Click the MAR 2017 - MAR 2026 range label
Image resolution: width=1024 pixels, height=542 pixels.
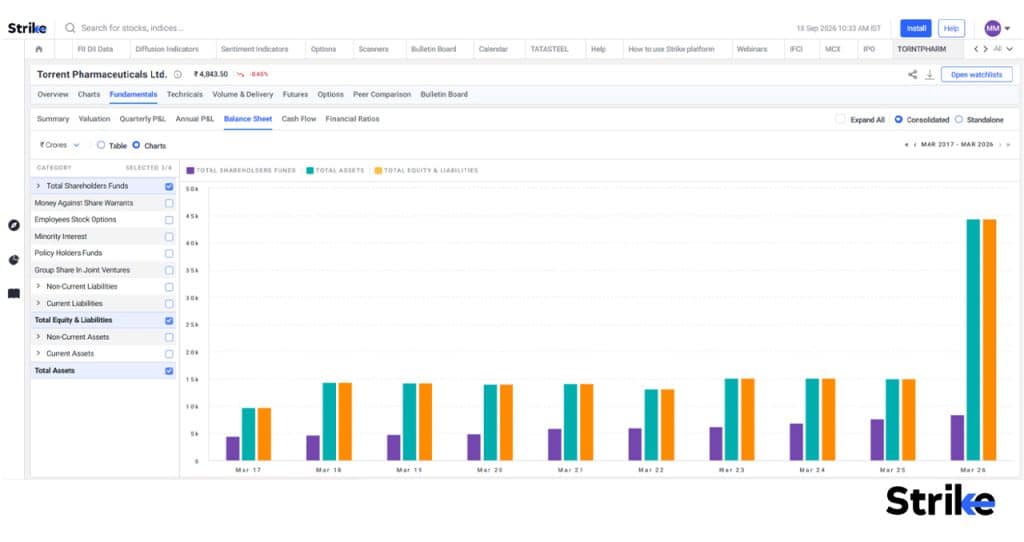point(957,144)
